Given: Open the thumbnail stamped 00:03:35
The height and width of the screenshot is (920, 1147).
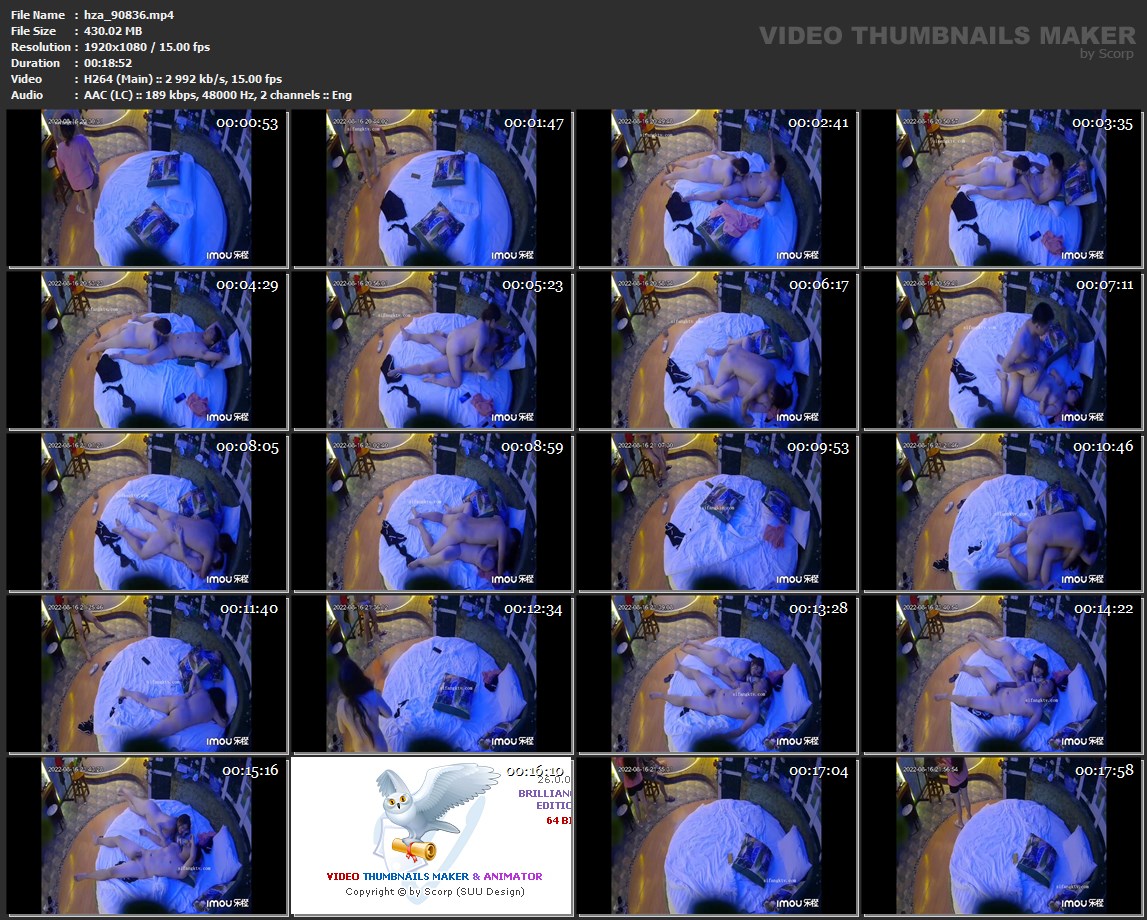Looking at the screenshot, I should [1003, 189].
